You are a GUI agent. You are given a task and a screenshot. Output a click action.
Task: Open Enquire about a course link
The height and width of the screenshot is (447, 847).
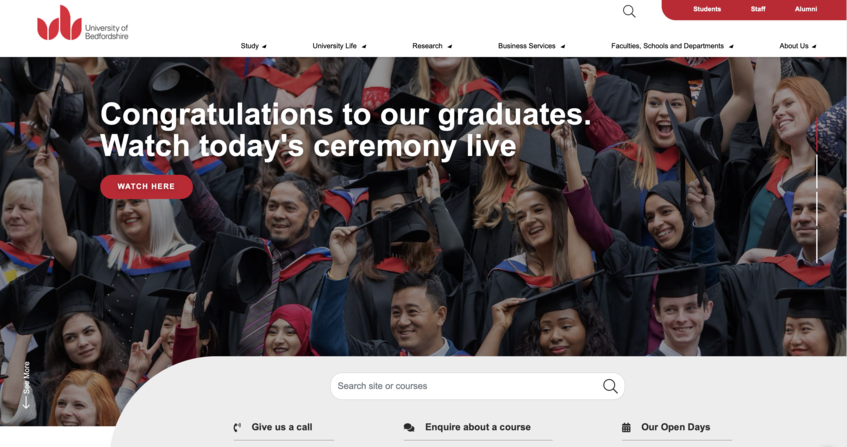click(478, 427)
